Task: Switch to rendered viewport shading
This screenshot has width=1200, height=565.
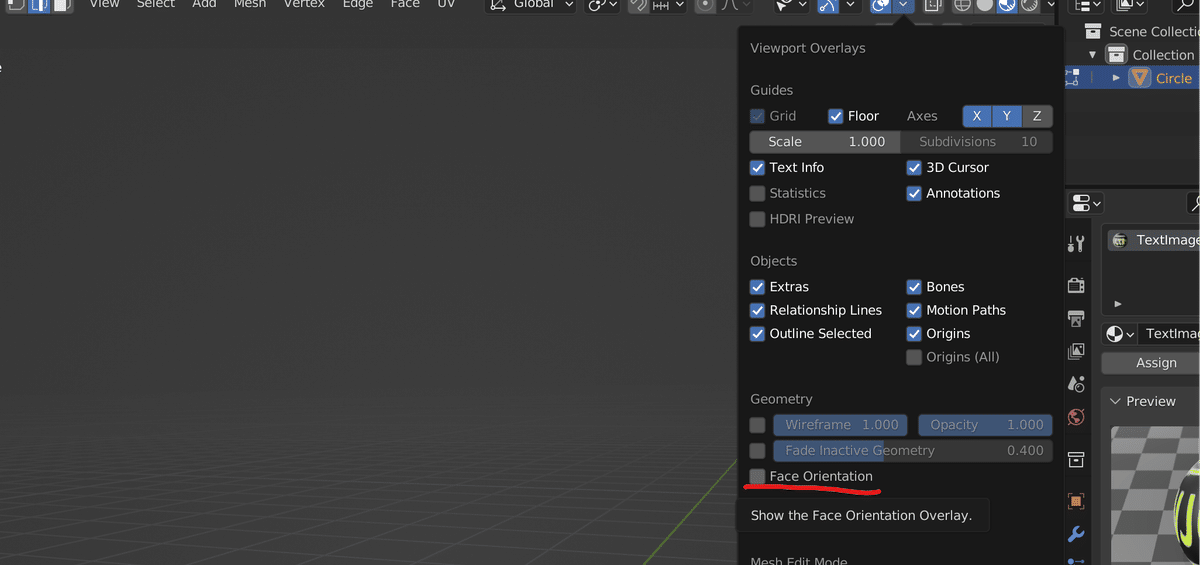Action: pyautogui.click(x=1030, y=5)
